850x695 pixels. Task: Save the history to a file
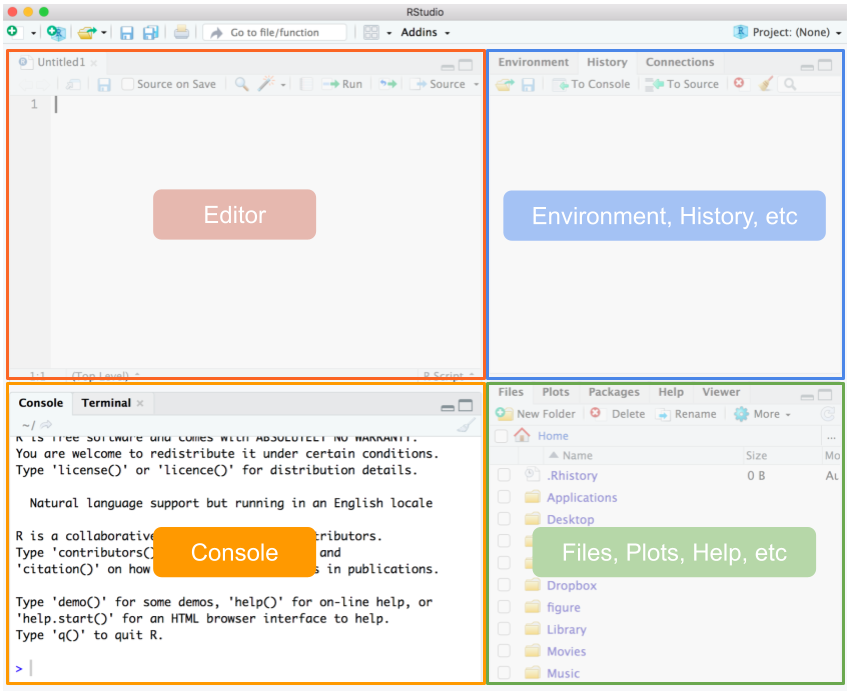[x=528, y=85]
